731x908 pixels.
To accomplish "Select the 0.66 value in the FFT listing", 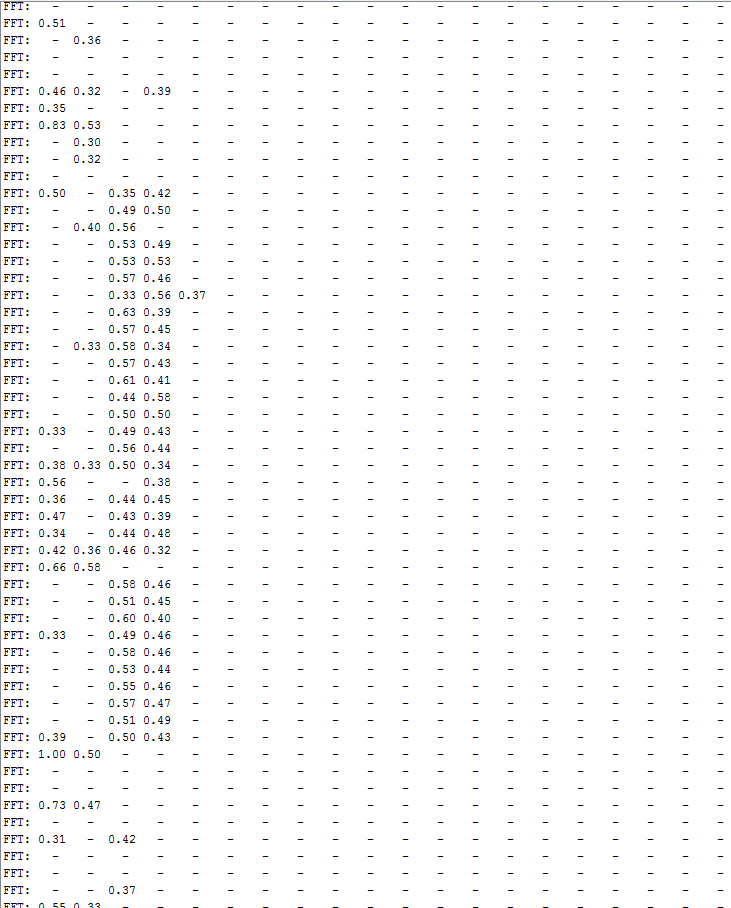I will [52, 567].
